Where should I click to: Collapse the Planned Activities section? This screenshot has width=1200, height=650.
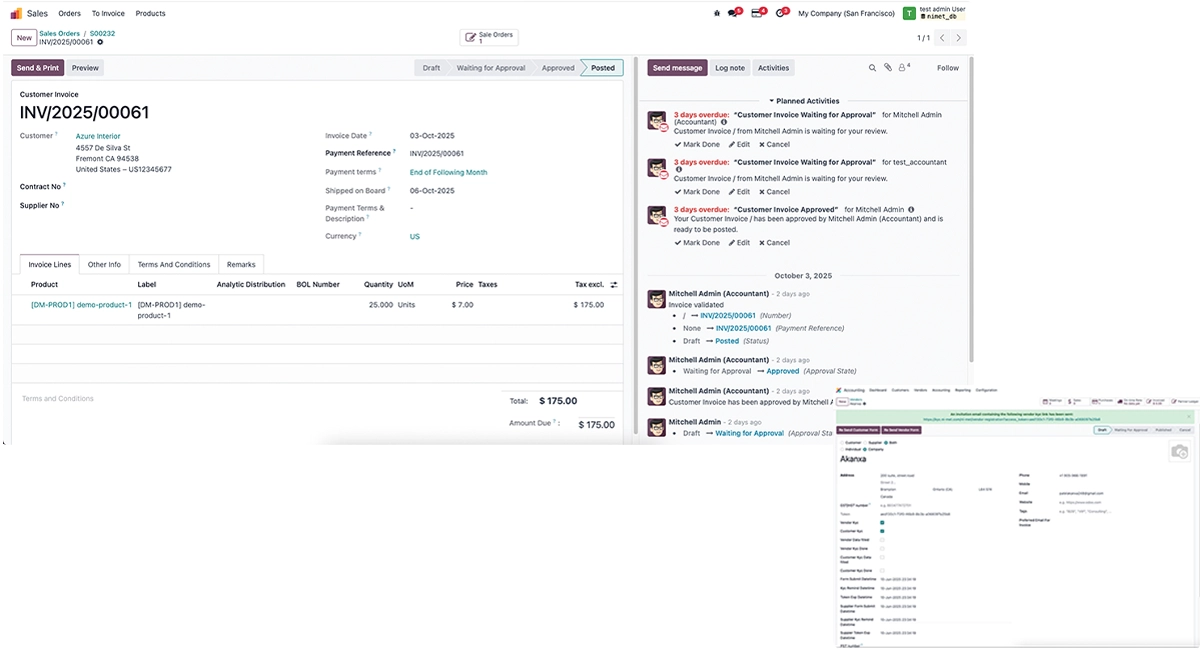[804, 101]
